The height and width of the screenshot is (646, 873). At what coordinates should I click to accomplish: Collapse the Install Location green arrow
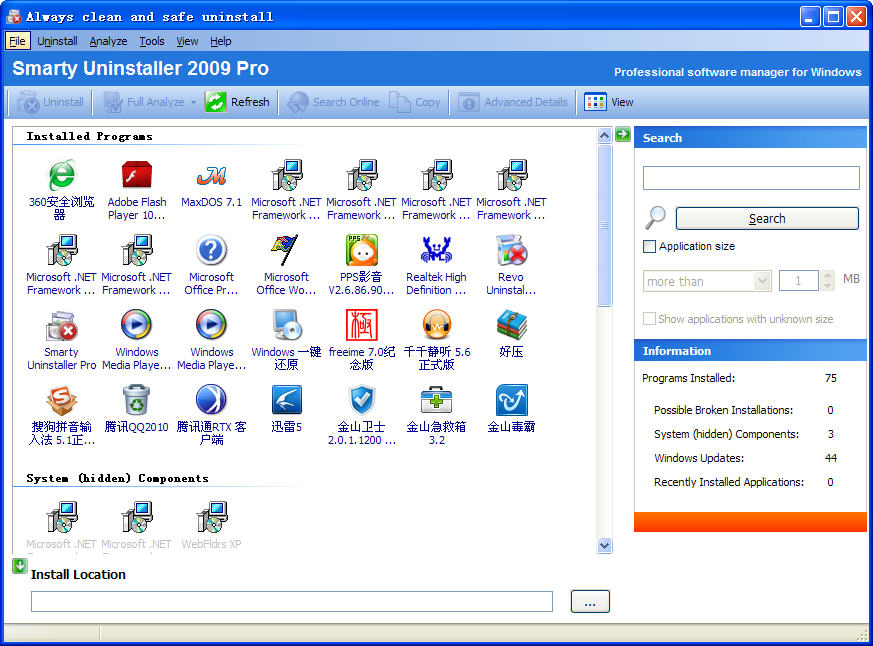[19, 566]
